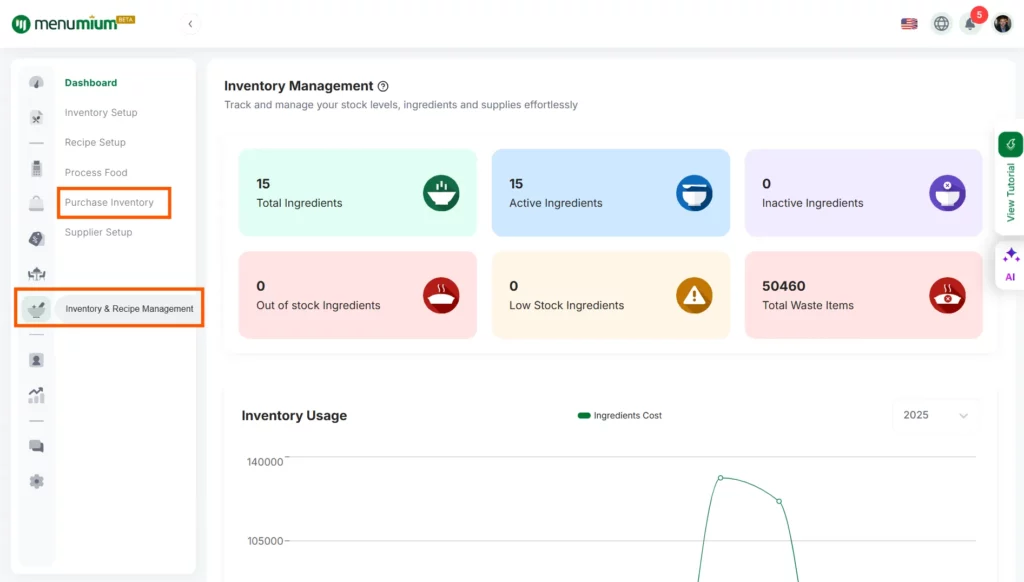Image resolution: width=1024 pixels, height=582 pixels.
Task: Click the help icon beside Inventory Management
Action: tap(383, 87)
